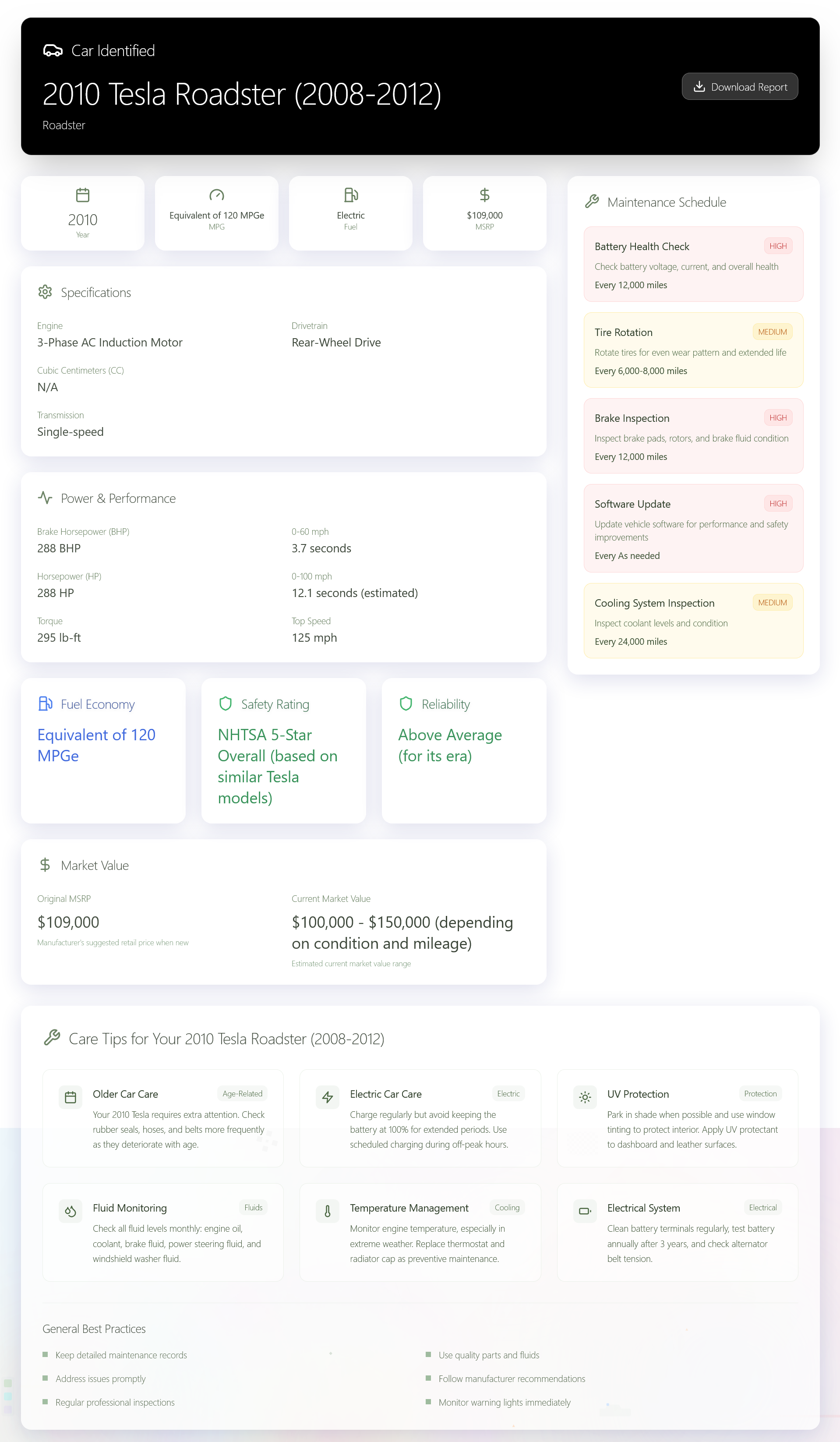Click 'Follow manufacturer recommendations' best practice
This screenshot has width=840, height=1442.
click(x=512, y=1378)
